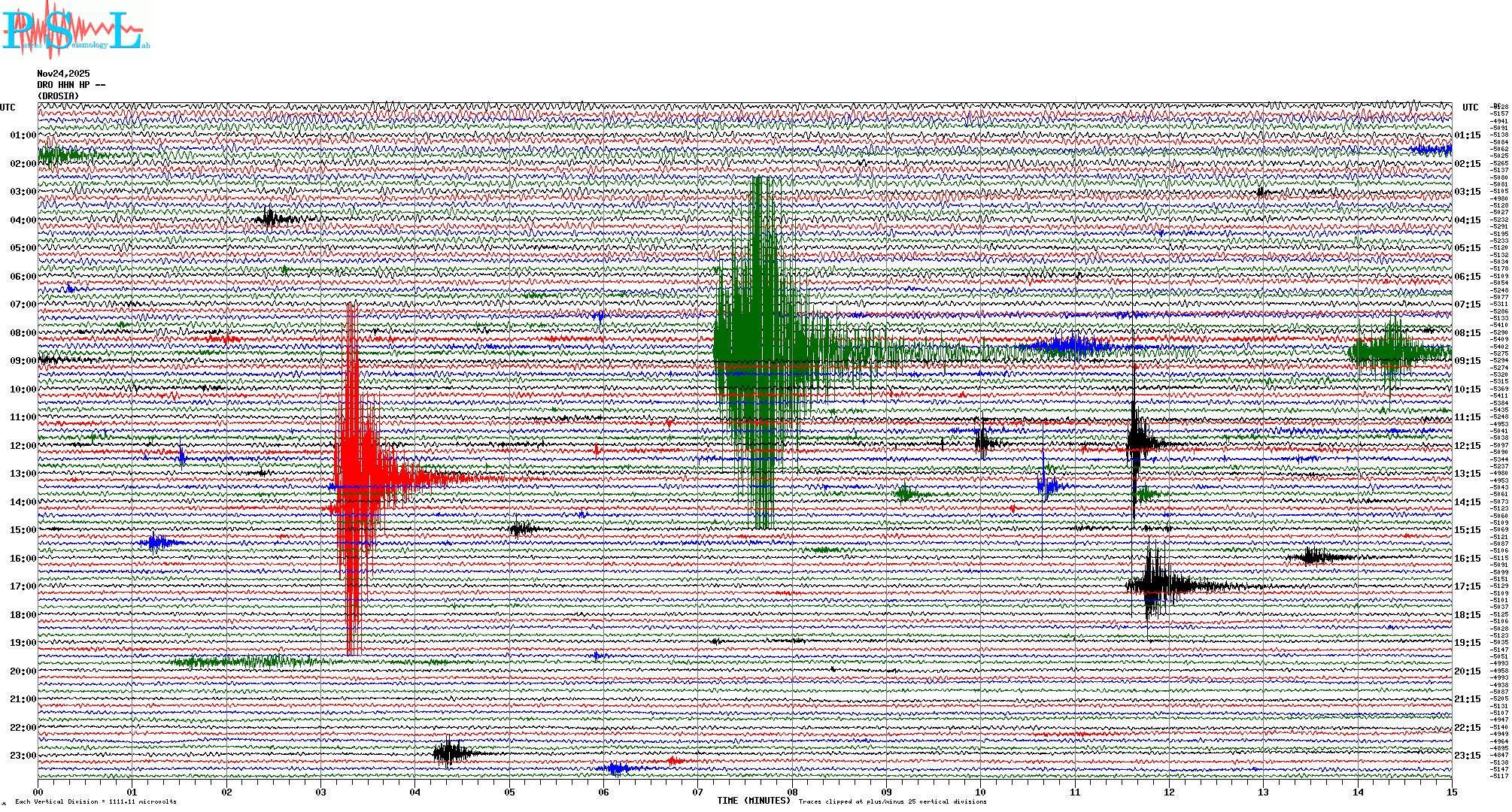Screen dimensions: 1512x812
Task: Click the 13:00 hour label on left axis
Action: coord(23,474)
